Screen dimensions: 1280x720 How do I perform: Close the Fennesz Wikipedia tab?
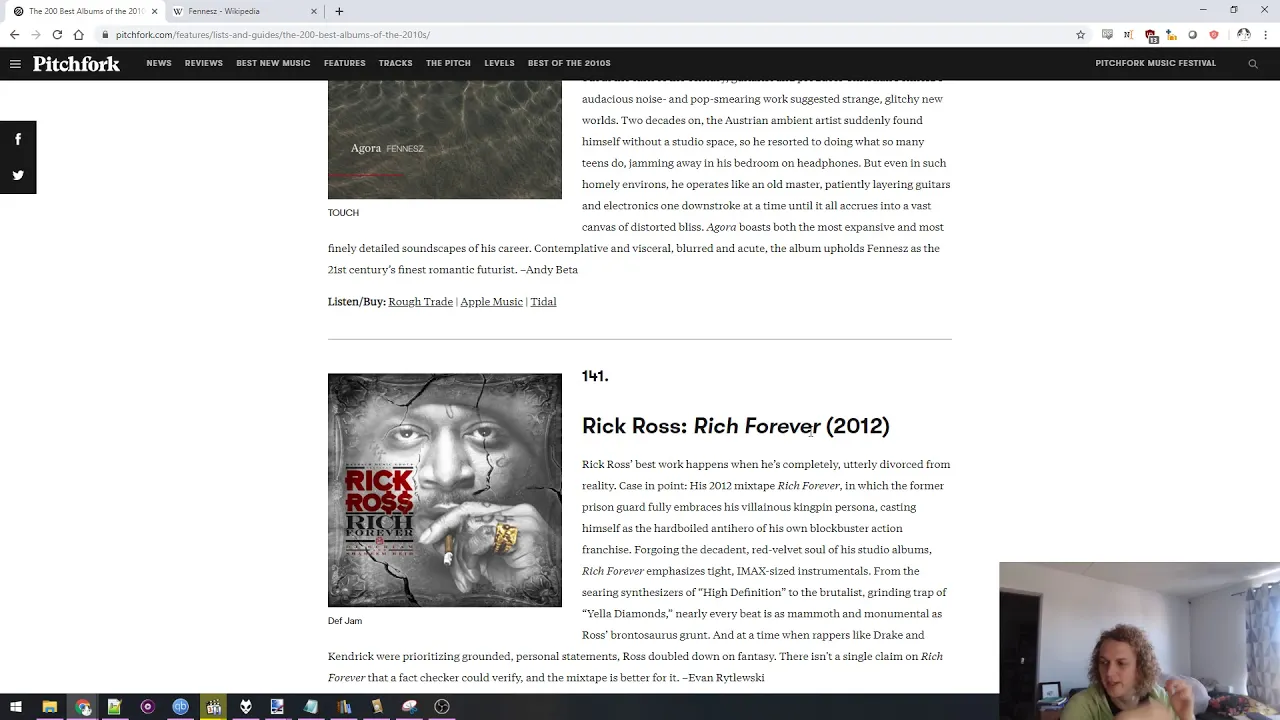(x=314, y=11)
